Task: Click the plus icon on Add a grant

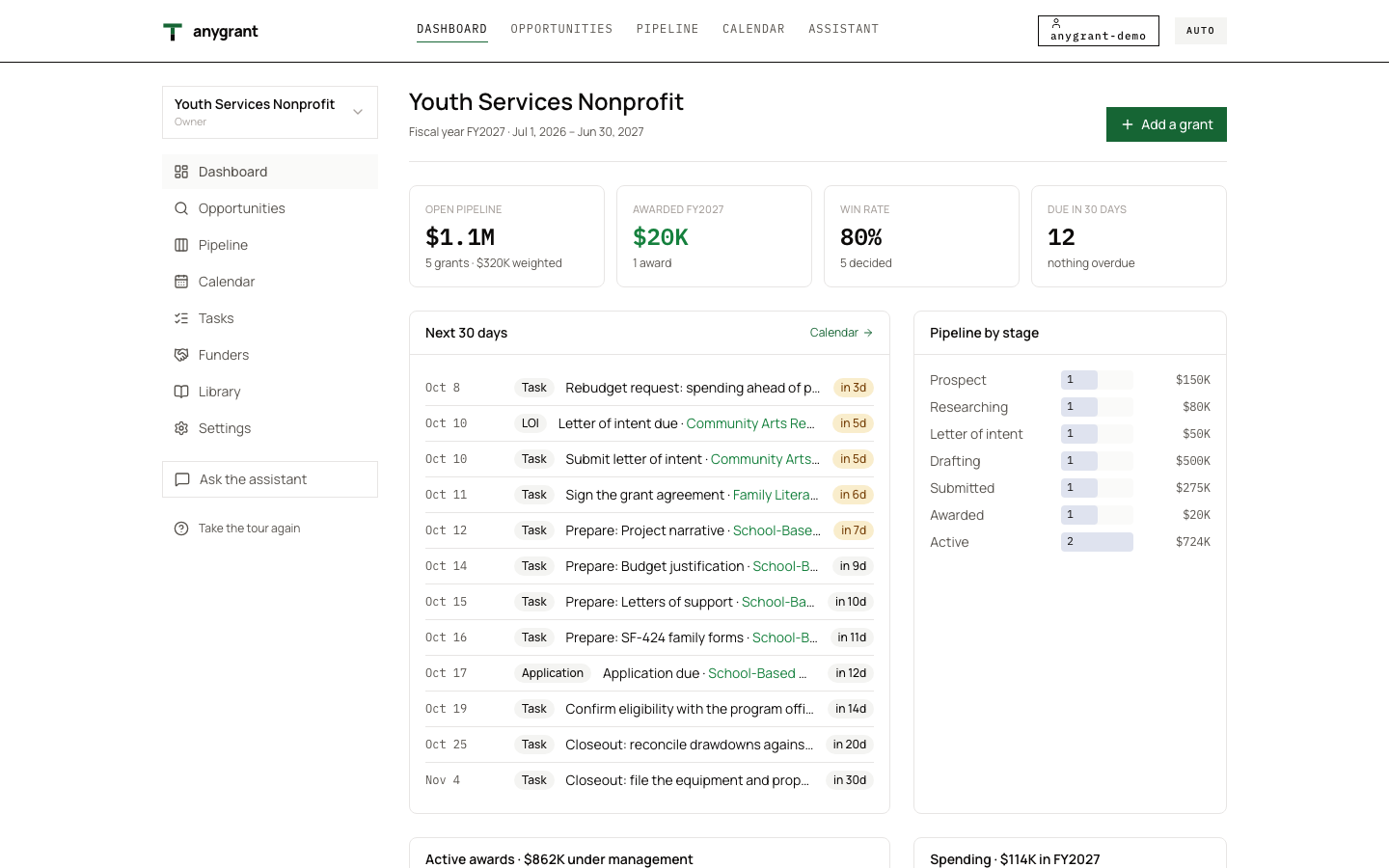Action: [1128, 124]
